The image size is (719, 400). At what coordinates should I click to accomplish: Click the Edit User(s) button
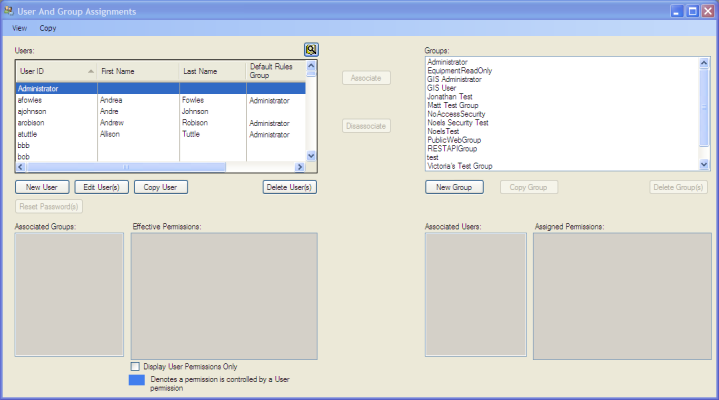click(x=101, y=187)
